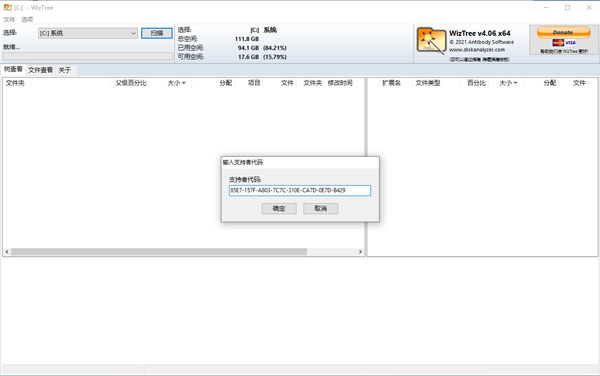
Task: Open the www.diskanalyzer.com link
Action: click(476, 50)
